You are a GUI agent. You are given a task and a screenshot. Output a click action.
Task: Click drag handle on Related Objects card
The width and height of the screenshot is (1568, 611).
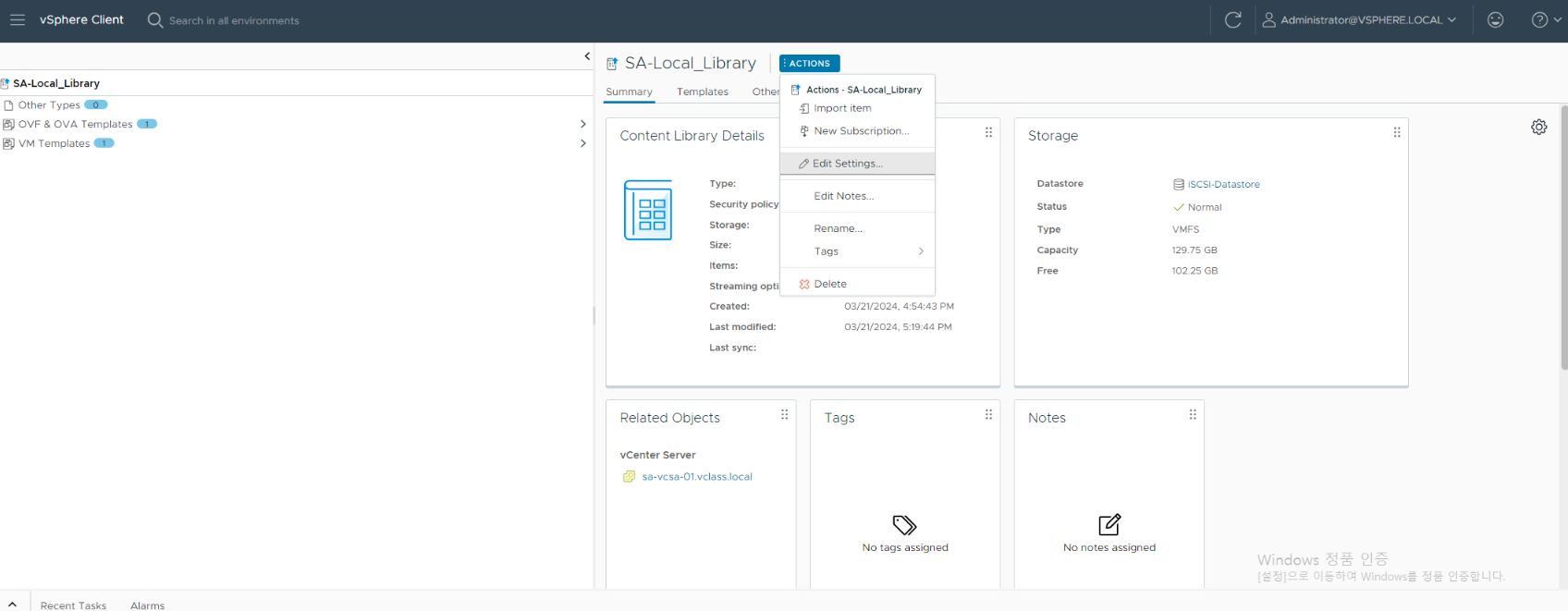click(x=784, y=415)
